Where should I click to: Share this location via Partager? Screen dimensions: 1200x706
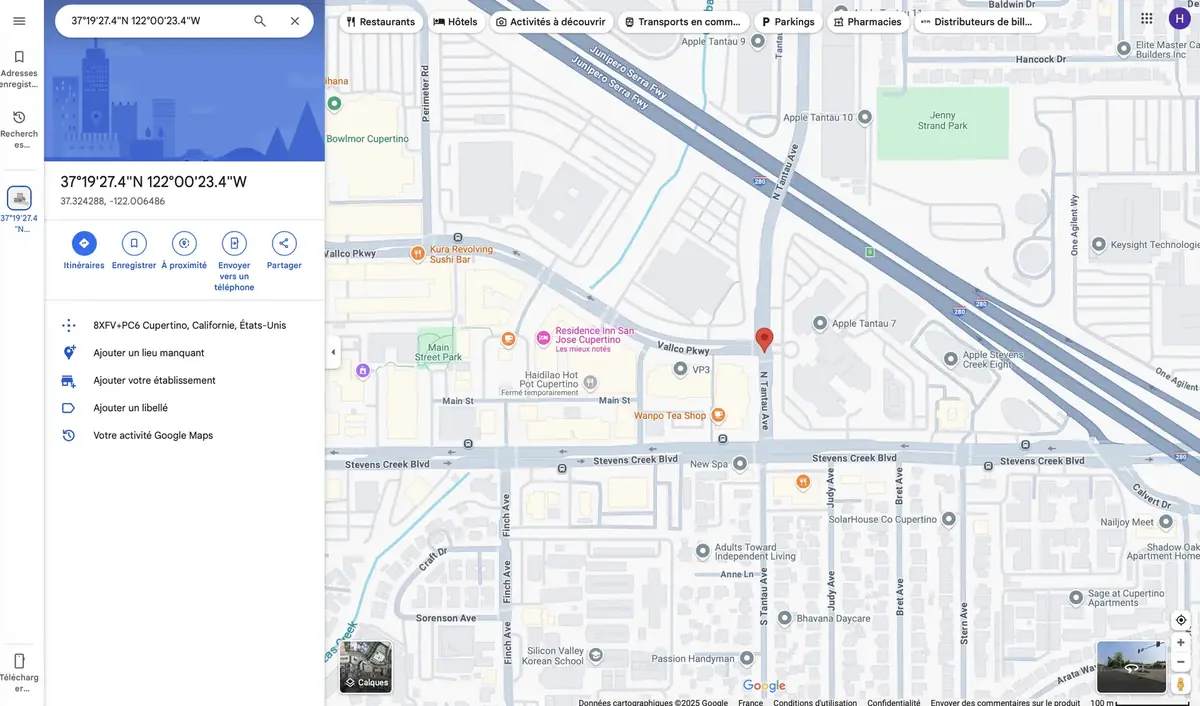[284, 243]
